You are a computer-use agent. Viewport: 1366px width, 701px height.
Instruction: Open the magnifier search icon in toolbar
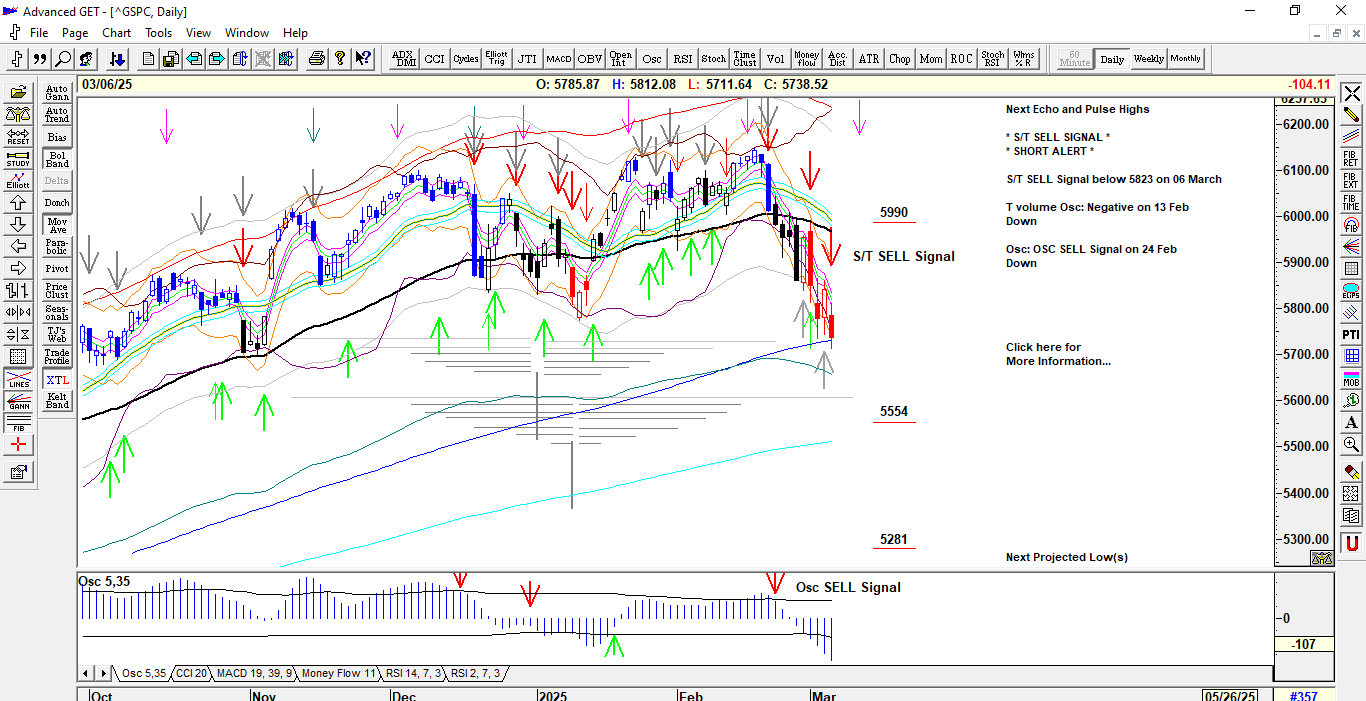coord(63,59)
